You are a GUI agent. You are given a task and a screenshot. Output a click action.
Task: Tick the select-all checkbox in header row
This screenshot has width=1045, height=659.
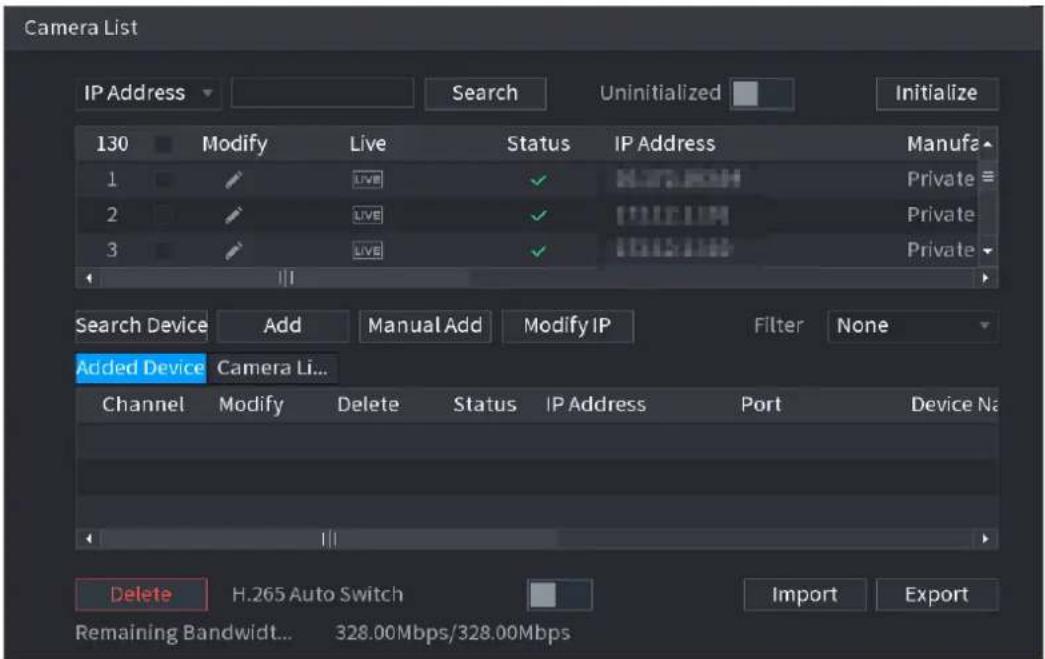[163, 145]
